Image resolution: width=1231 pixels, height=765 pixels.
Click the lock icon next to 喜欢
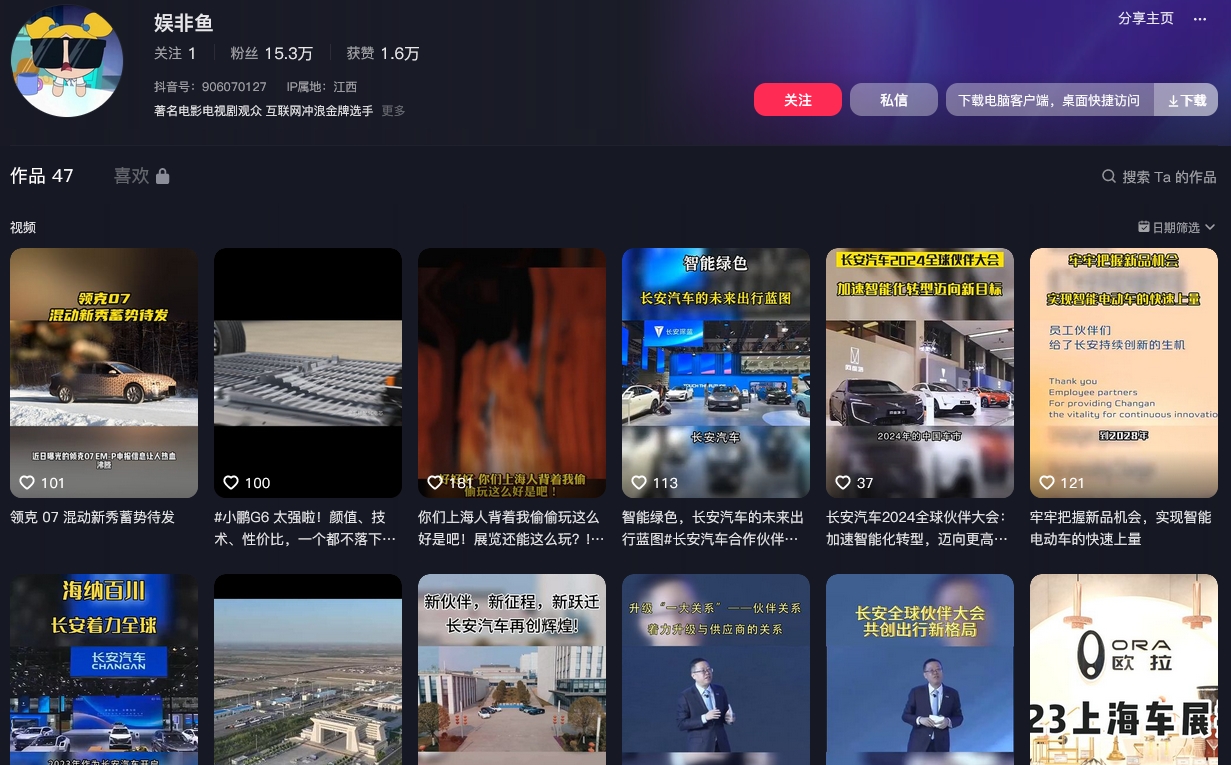pos(163,176)
